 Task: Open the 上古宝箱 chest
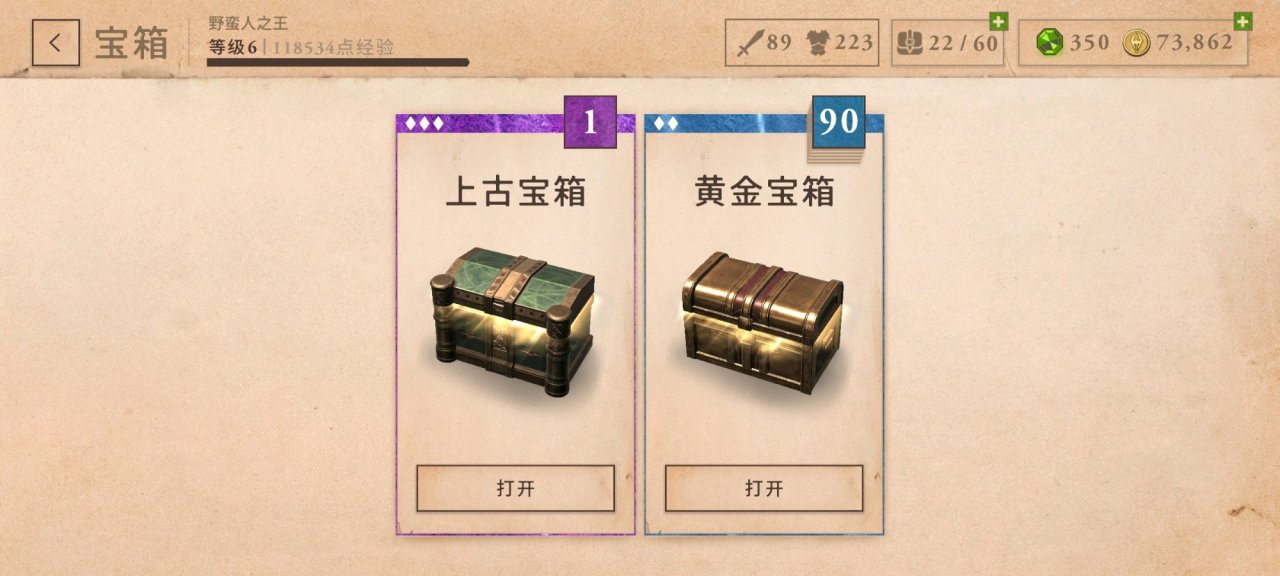point(515,488)
